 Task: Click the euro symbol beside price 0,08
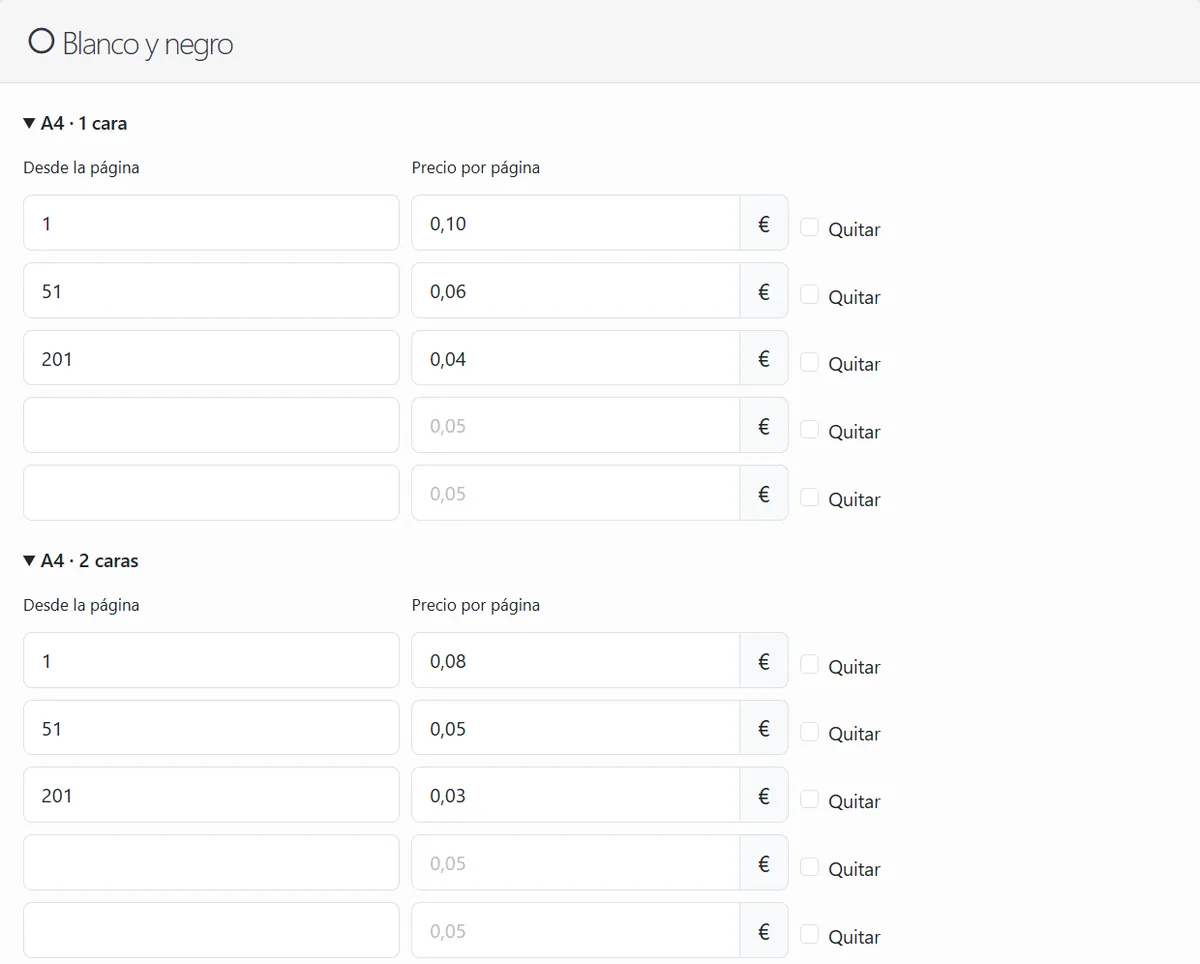764,661
